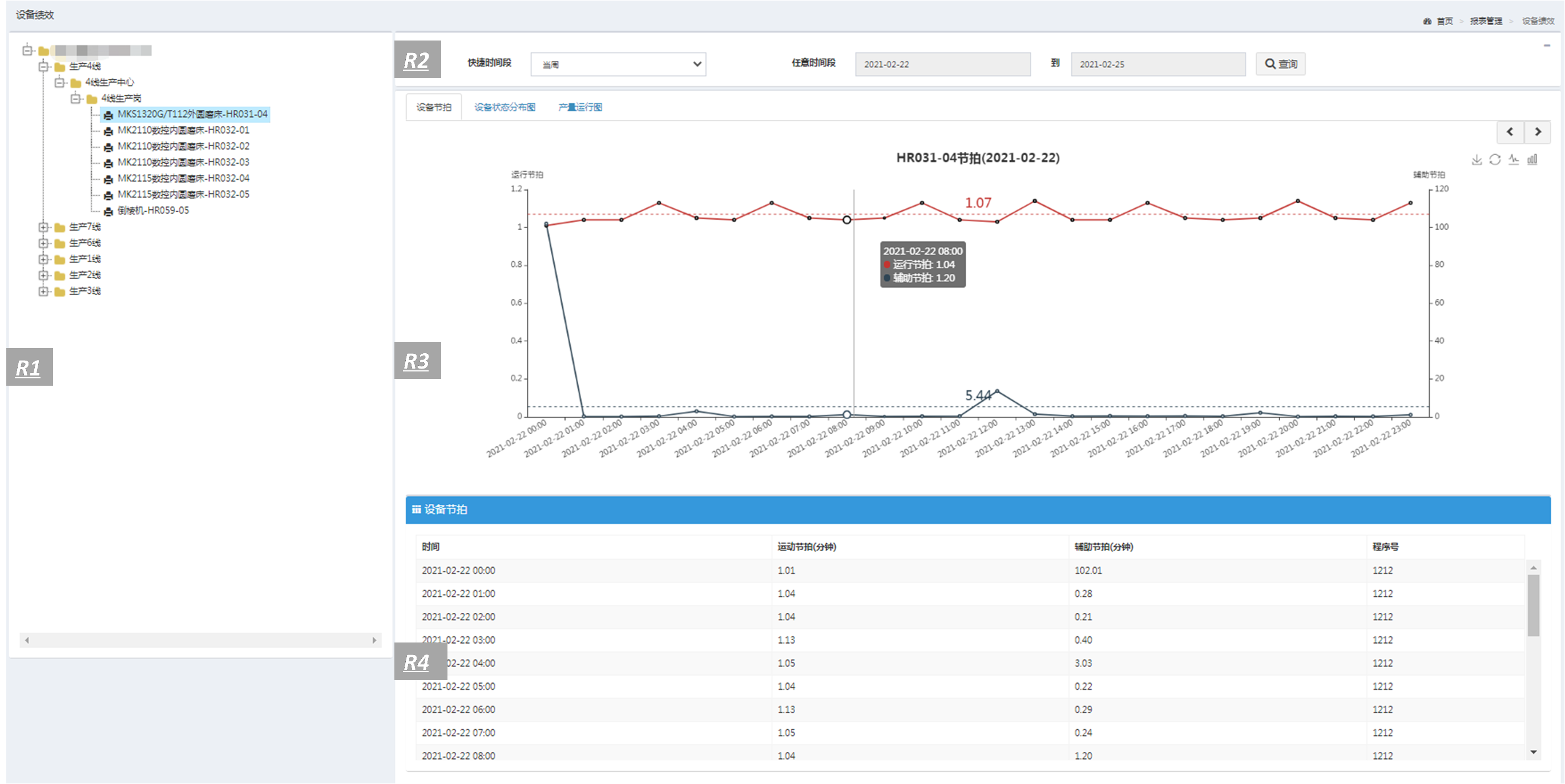The height and width of the screenshot is (784, 1565).
Task: Click 设备绩效 breadcrumb item
Action: pyautogui.click(x=1538, y=21)
